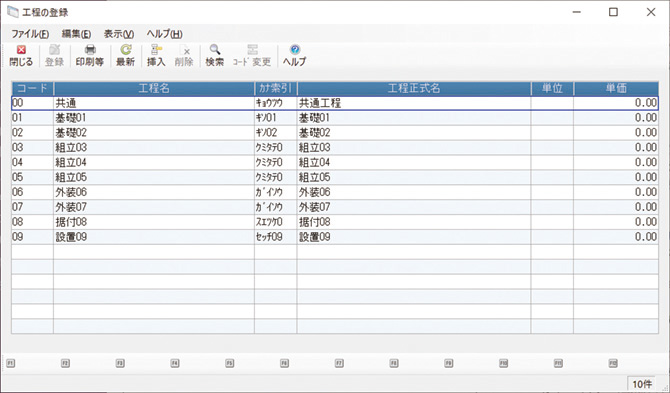Click the F3 function key button
The width and height of the screenshot is (670, 393).
pyautogui.click(x=120, y=364)
